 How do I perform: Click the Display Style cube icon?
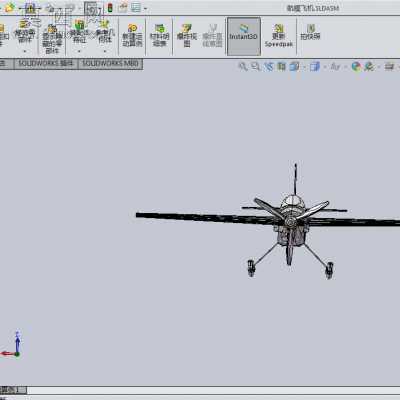315,67
